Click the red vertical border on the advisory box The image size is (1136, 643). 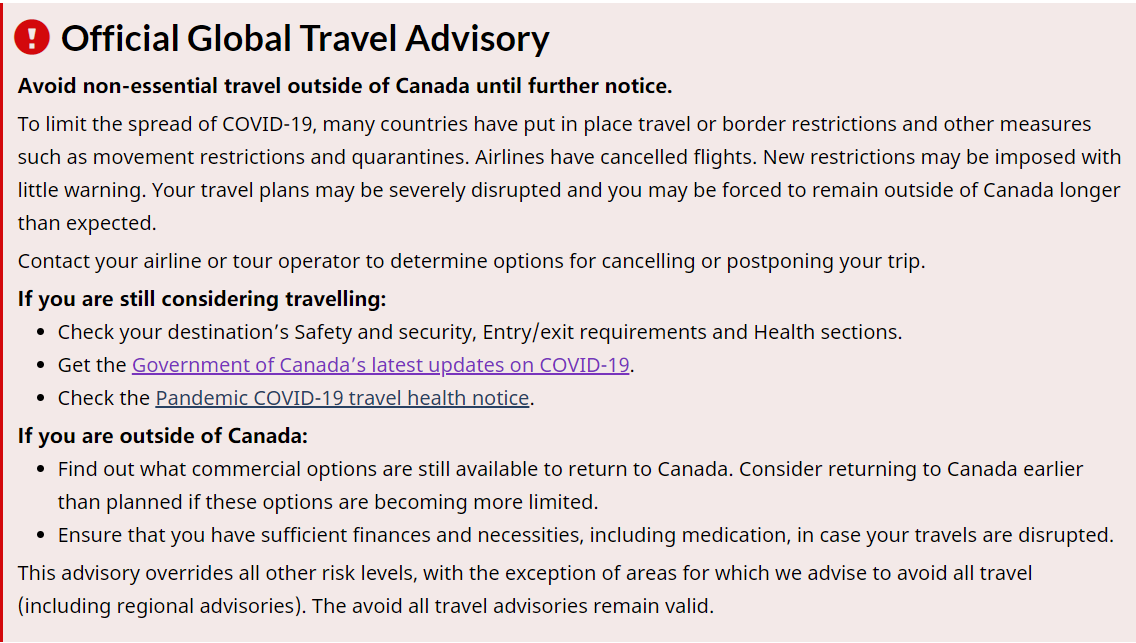point(2,322)
